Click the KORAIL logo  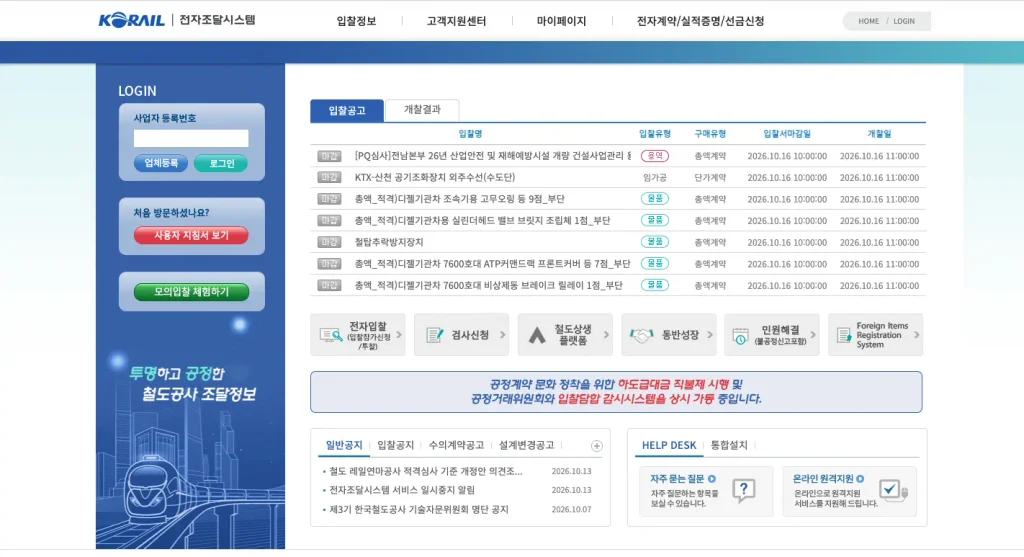tap(131, 20)
